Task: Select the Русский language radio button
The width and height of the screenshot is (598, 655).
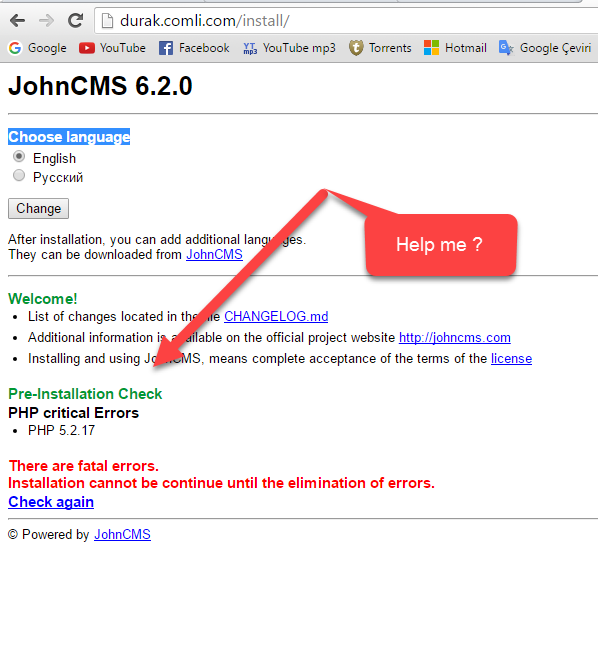Action: 19,175
